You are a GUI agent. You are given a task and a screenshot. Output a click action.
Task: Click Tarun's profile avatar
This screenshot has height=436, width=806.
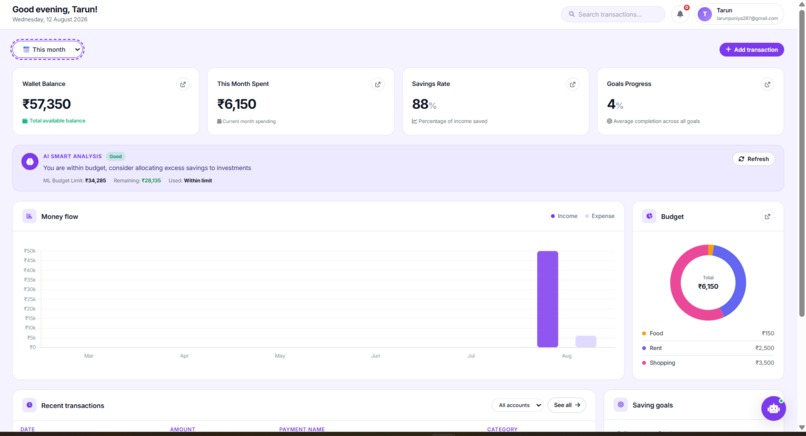[704, 14]
